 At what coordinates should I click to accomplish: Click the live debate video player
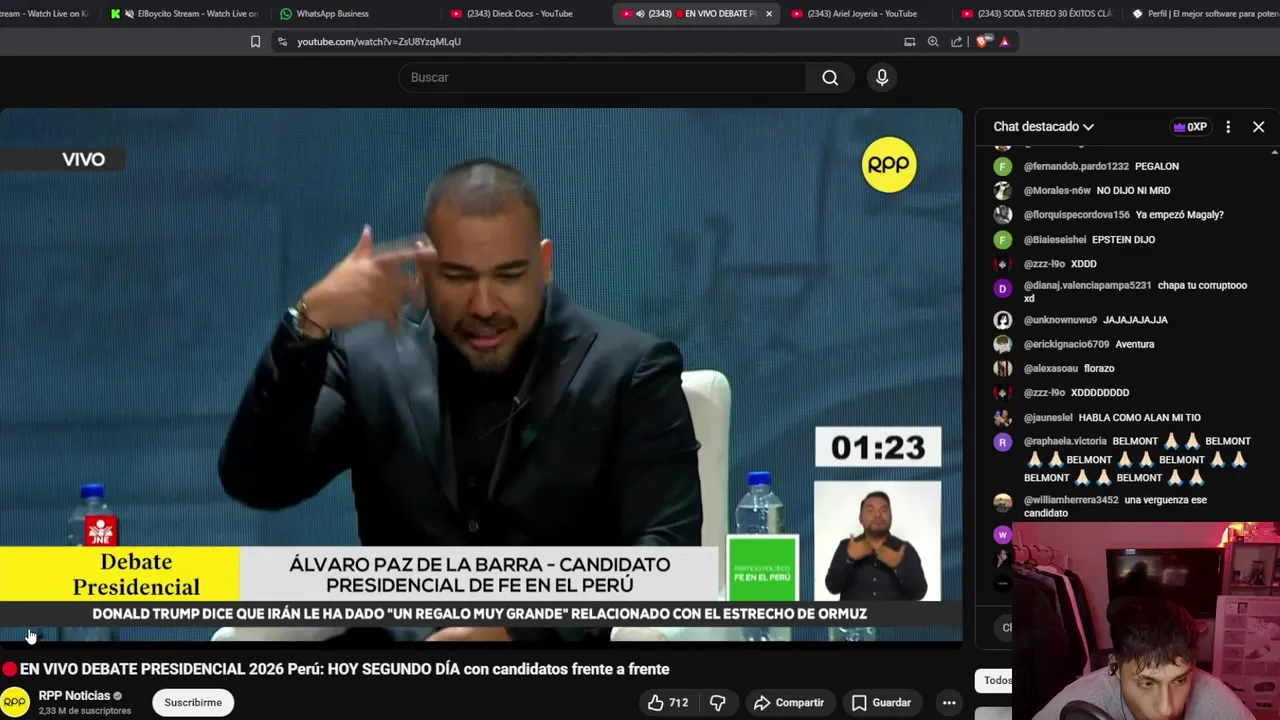[x=481, y=374]
